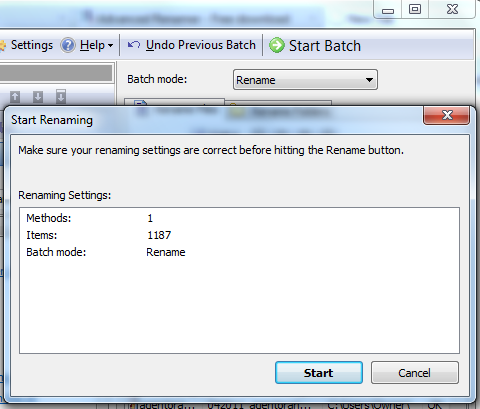Image resolution: width=480 pixels, height=409 pixels.
Task: Select the Items 1187 row in settings list
Action: [x=239, y=235]
